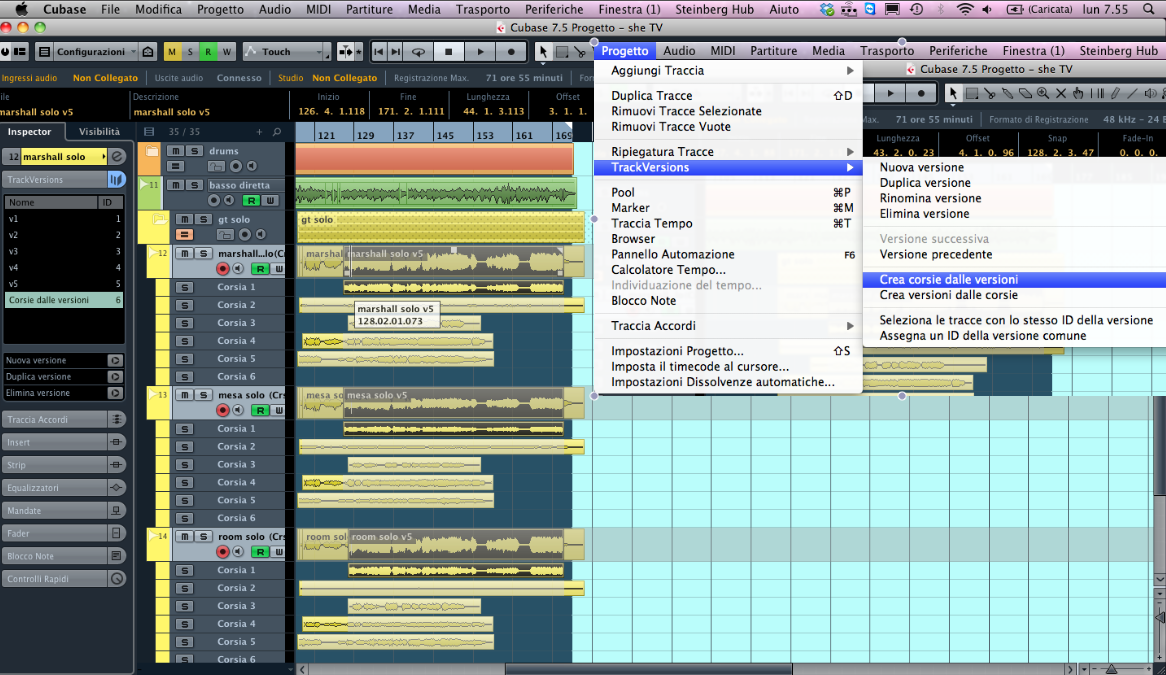Select the hand Time Warp tool

click(1078, 94)
